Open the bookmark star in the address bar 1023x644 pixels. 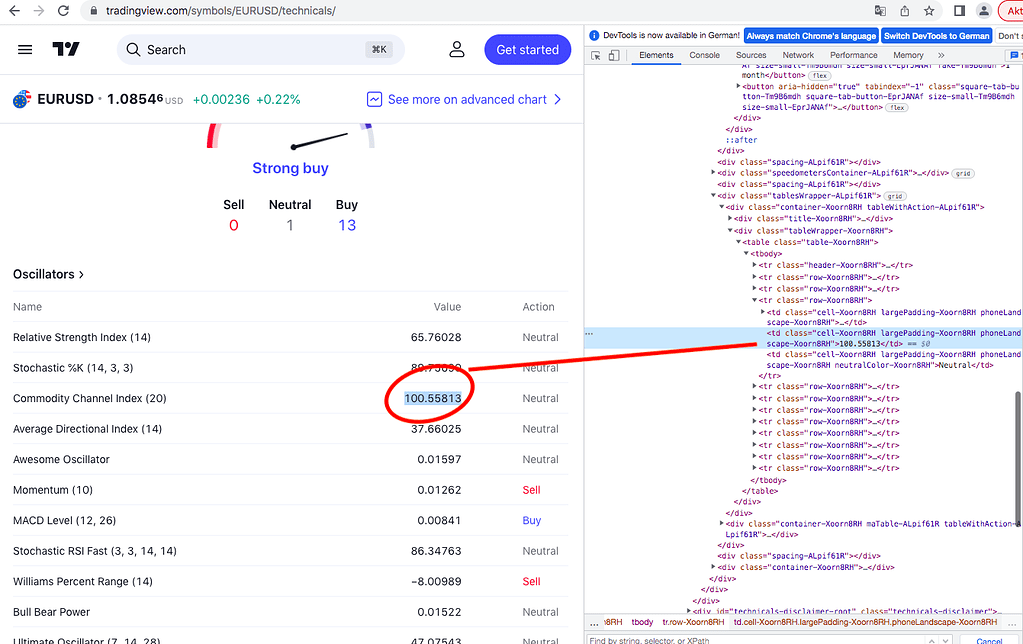click(x=927, y=9)
